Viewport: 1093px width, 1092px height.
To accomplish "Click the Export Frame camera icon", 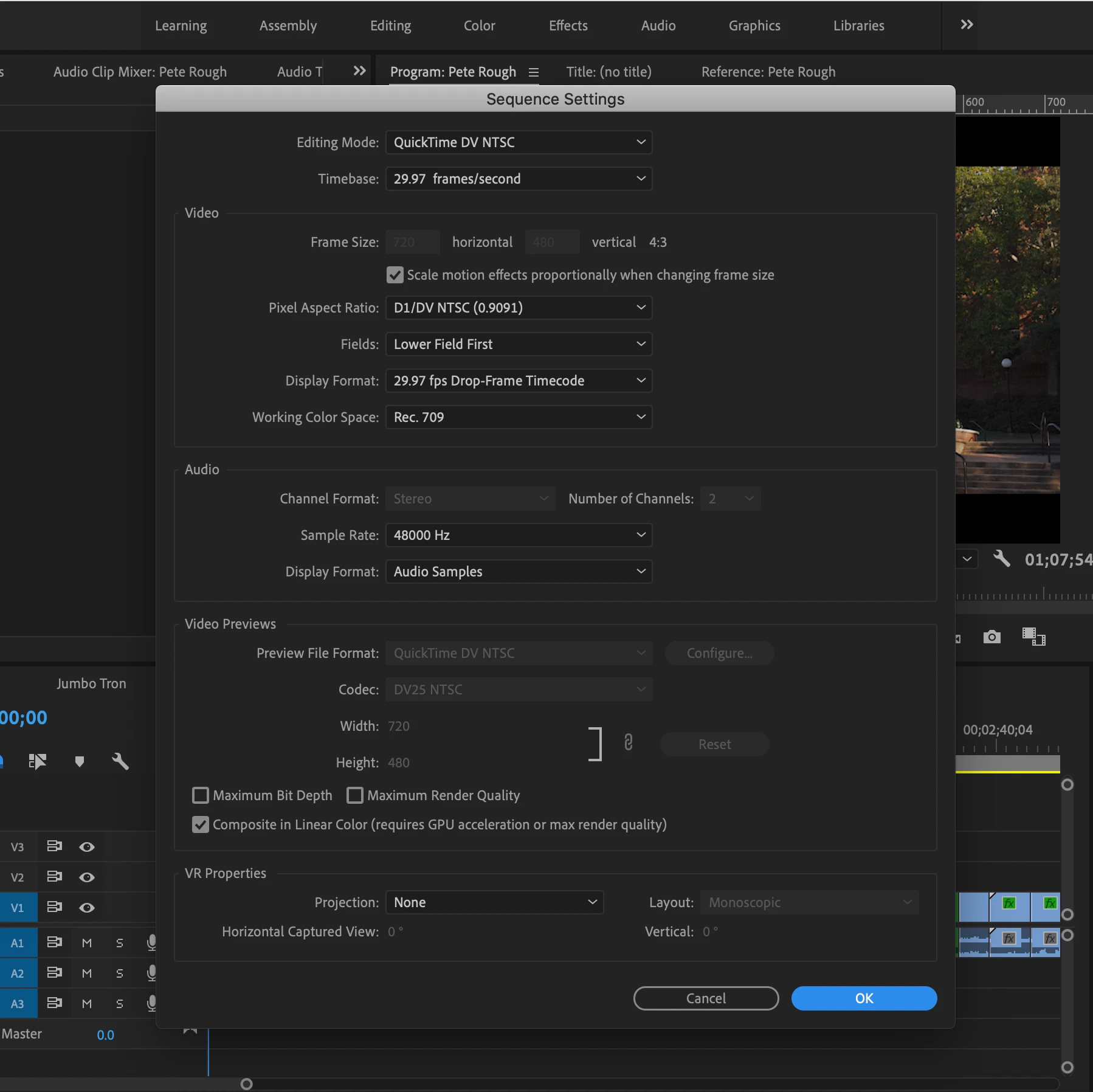I will click(991, 637).
